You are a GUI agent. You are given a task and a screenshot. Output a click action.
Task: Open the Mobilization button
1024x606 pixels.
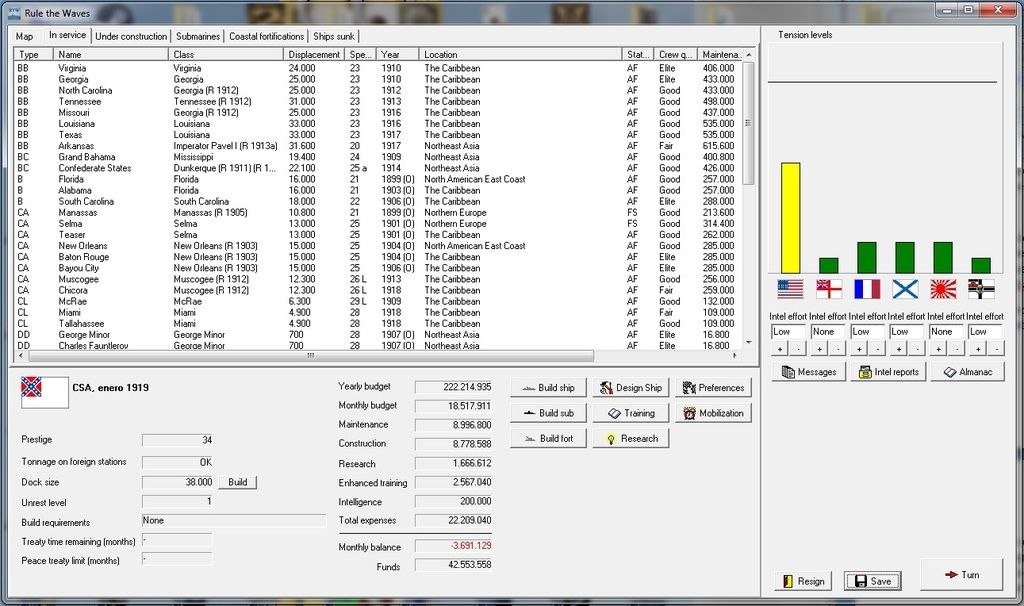pos(713,413)
